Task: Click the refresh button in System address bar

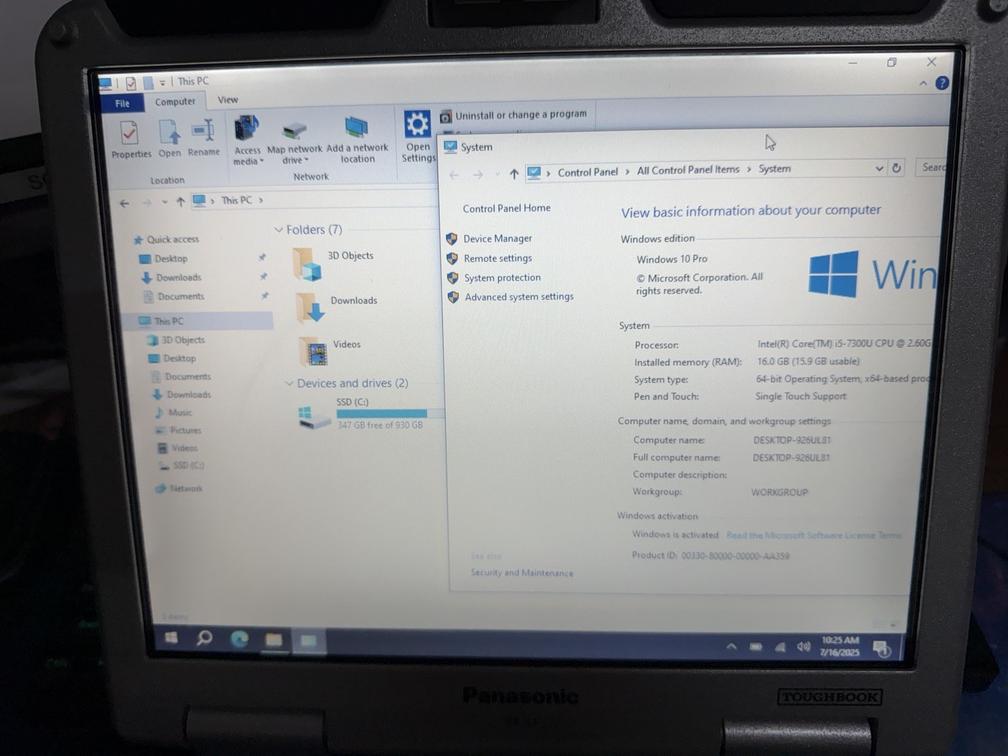Action: click(x=897, y=169)
